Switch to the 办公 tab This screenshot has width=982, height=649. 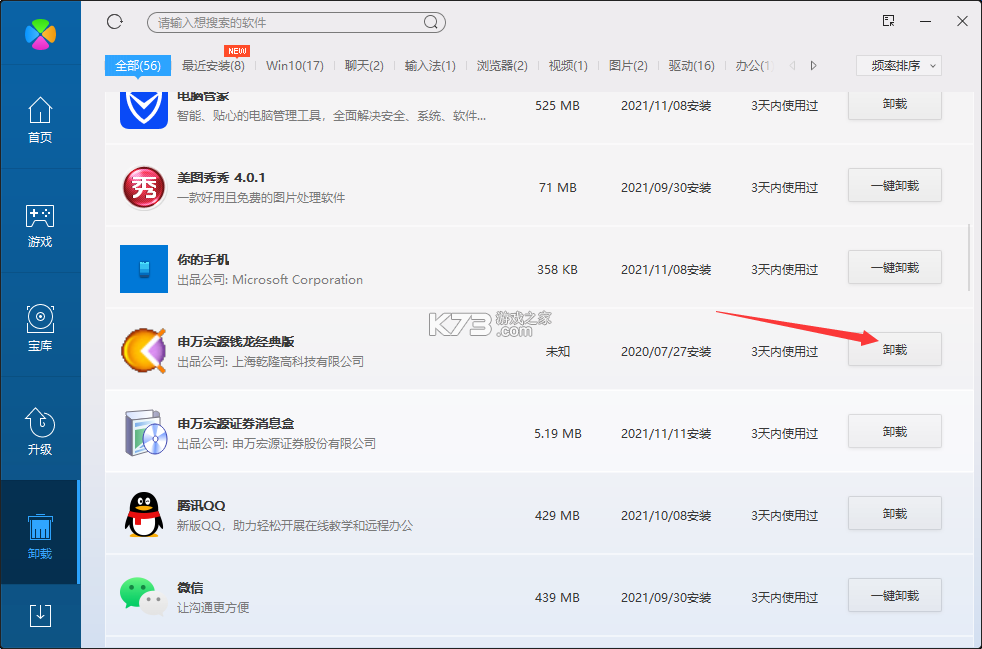(754, 66)
